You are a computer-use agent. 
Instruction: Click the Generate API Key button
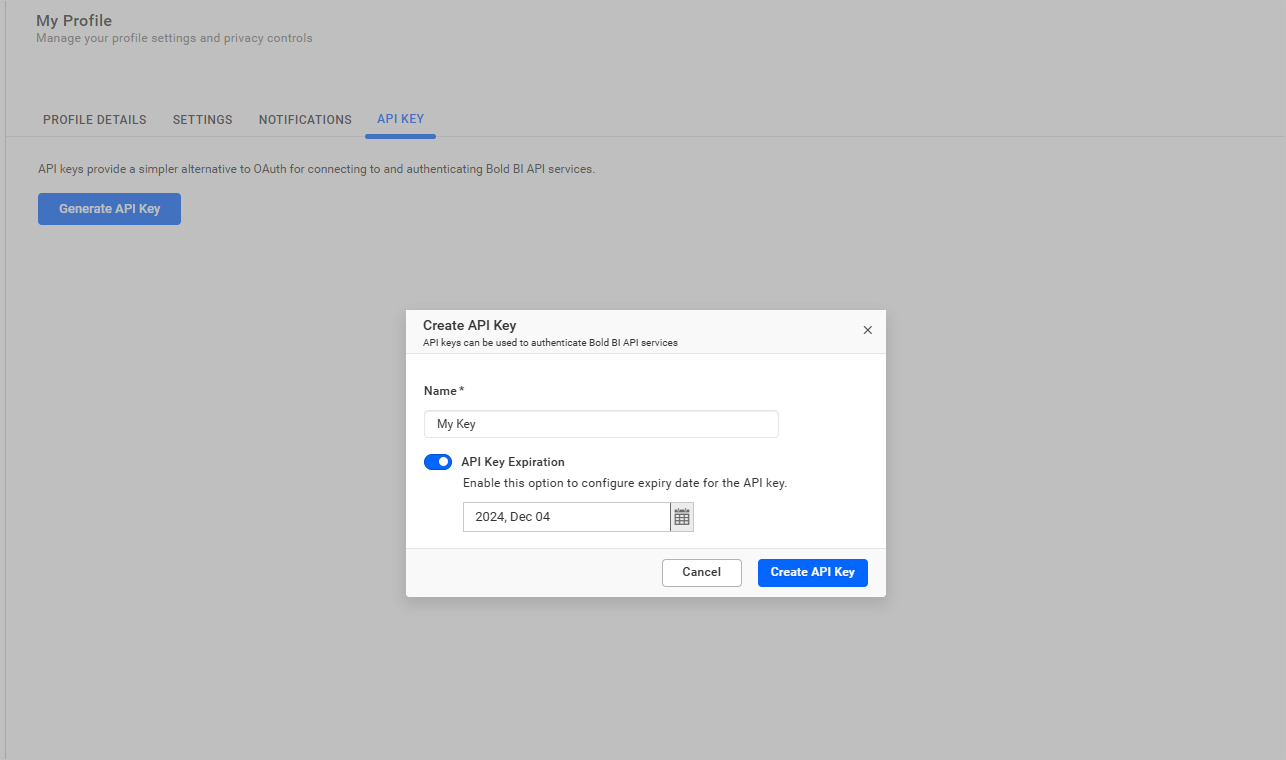[108, 208]
